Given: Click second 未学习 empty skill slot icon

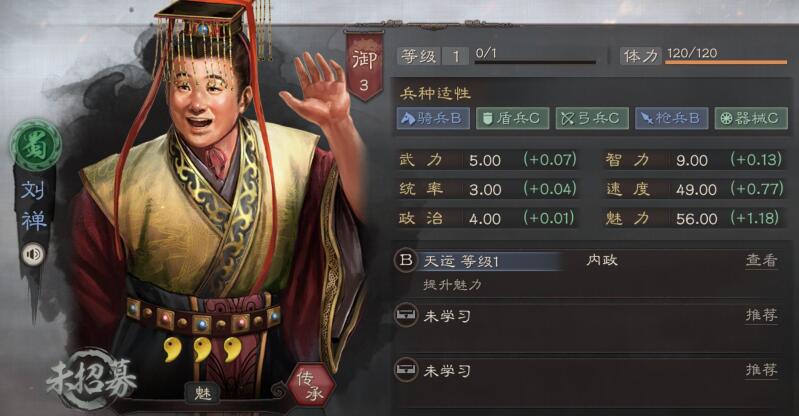Looking at the screenshot, I should click(x=406, y=369).
